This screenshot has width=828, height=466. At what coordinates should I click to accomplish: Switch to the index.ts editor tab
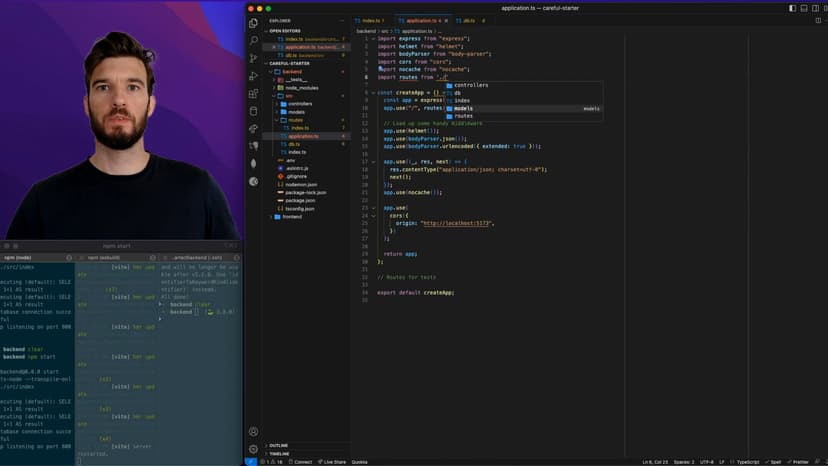(371, 20)
